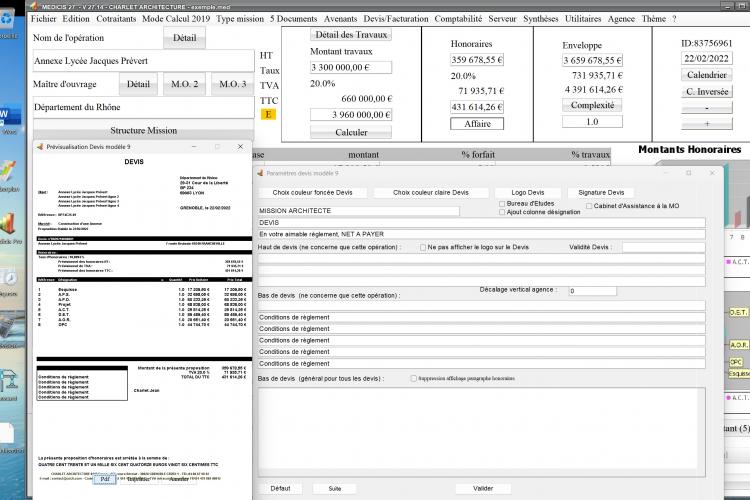Image resolution: width=750 pixels, height=500 pixels.
Task: Click the Calendrier button
Action: [x=706, y=75]
